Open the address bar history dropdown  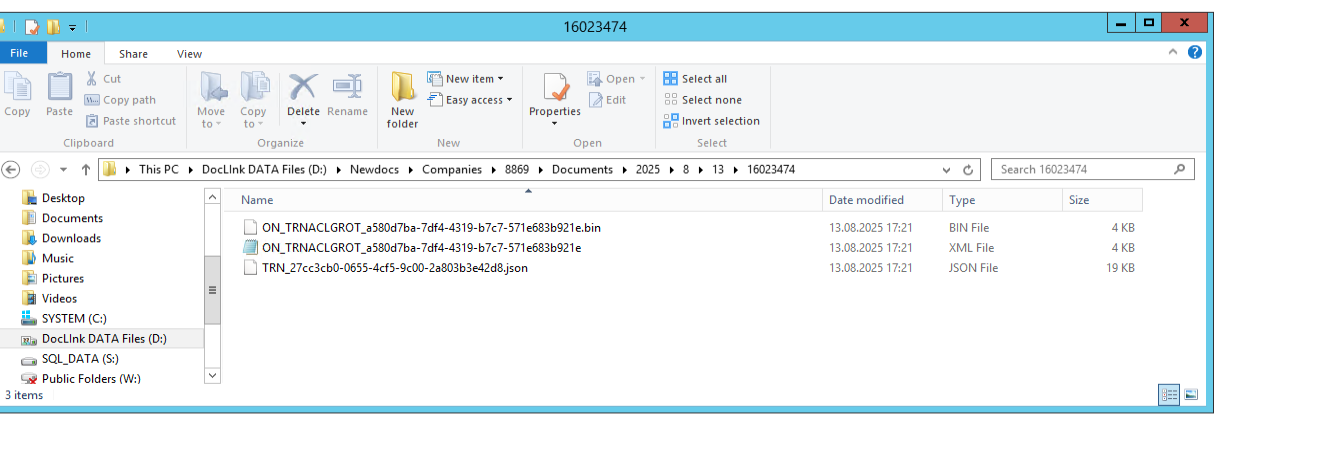(x=947, y=169)
